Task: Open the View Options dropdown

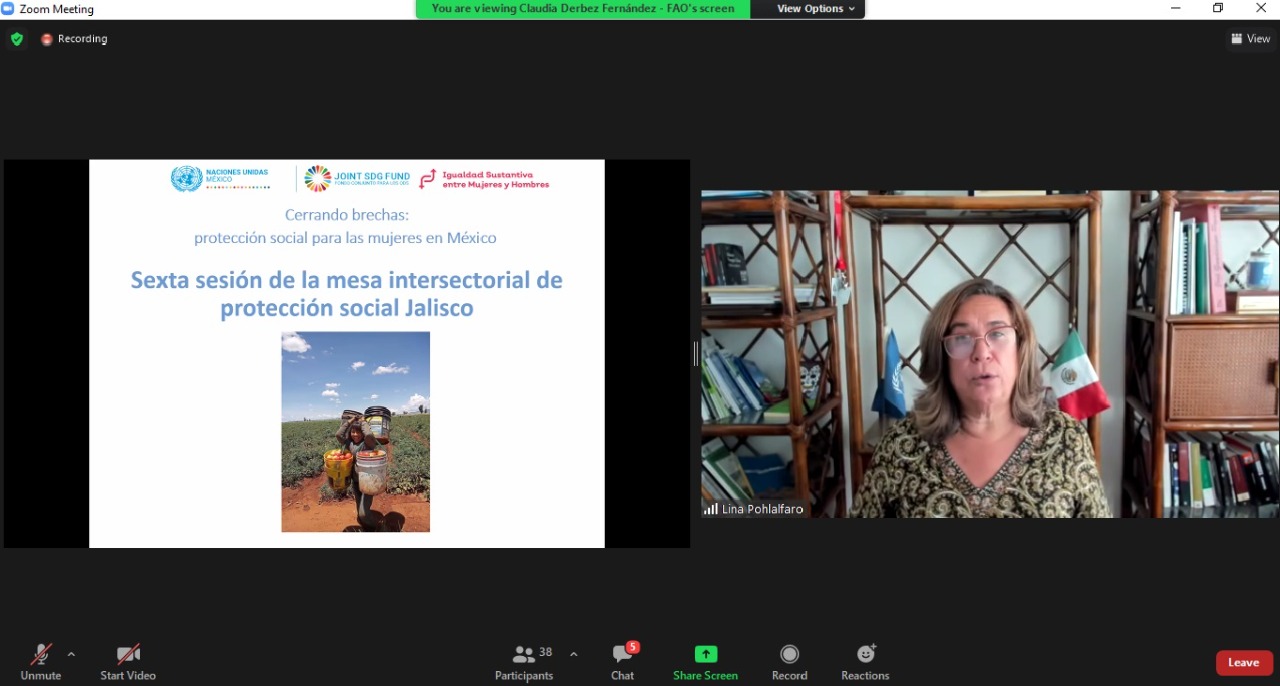Action: coord(816,9)
